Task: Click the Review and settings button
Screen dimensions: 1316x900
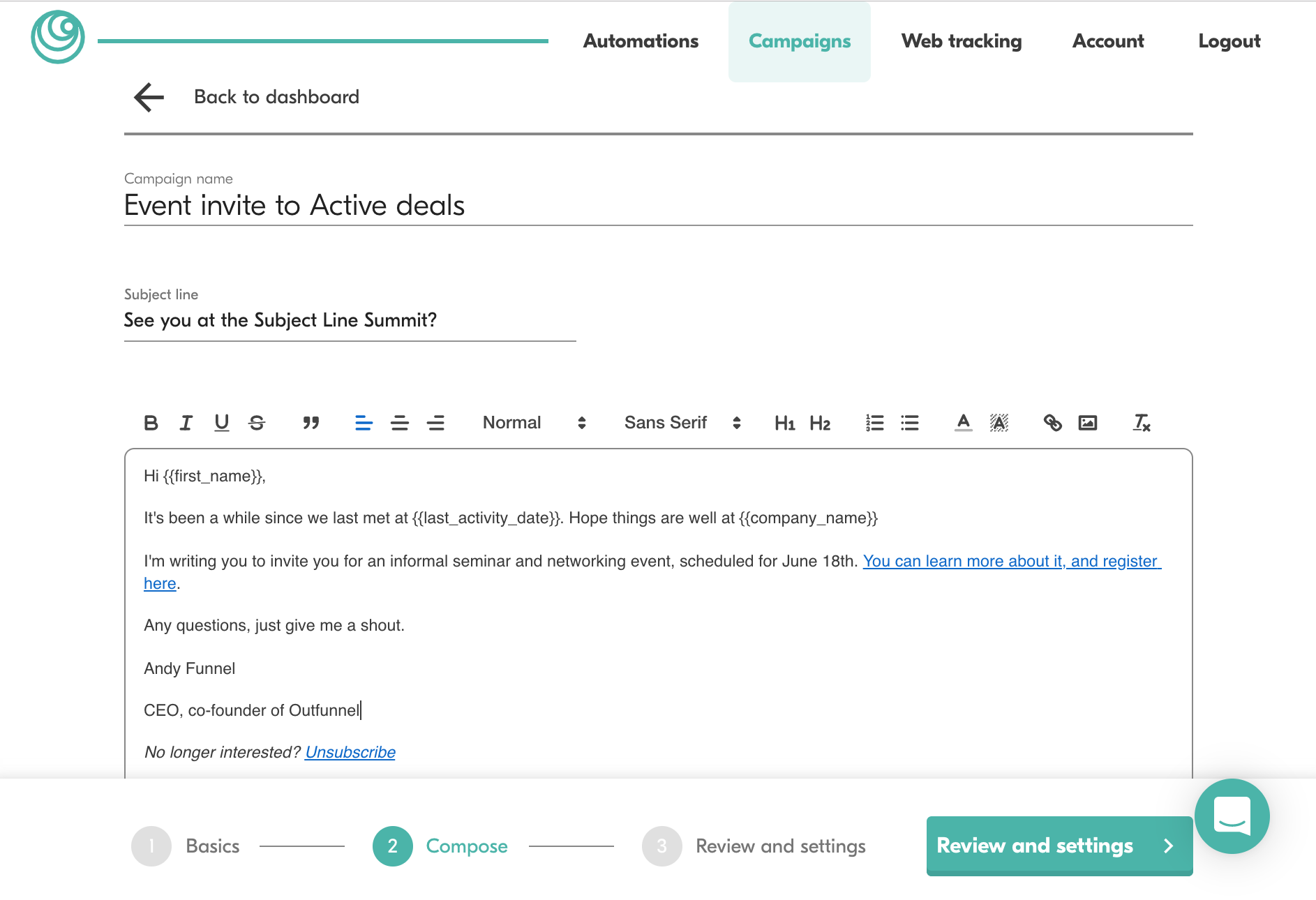Action: click(x=1059, y=846)
